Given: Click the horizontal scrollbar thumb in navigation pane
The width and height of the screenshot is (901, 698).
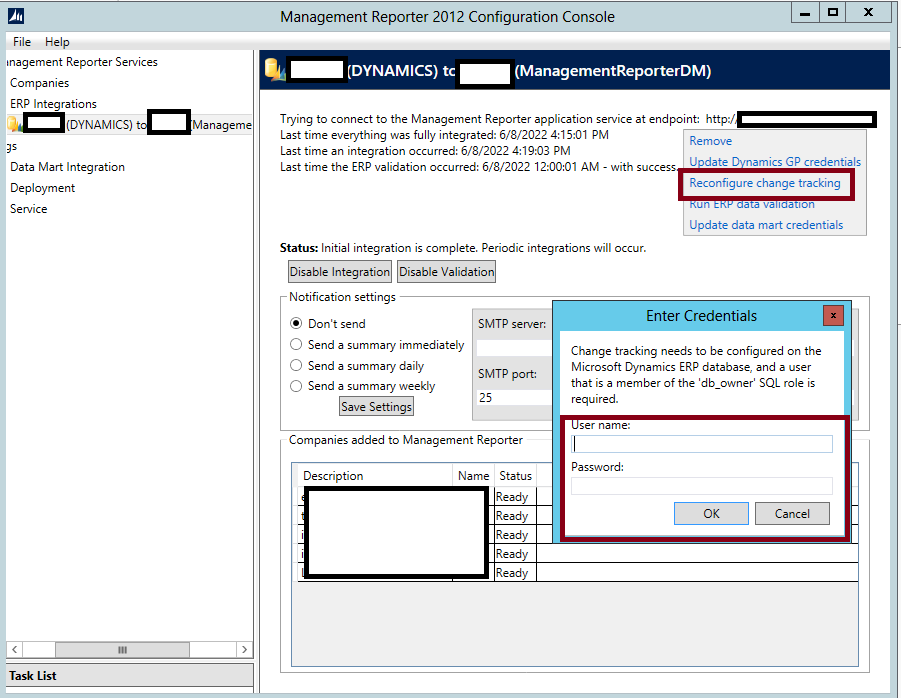Looking at the screenshot, I should point(122,650).
